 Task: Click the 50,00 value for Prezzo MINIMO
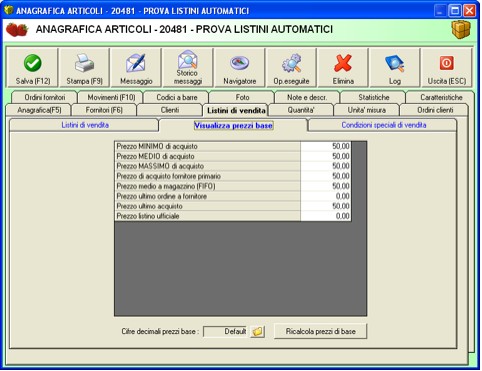pyautogui.click(x=326, y=146)
